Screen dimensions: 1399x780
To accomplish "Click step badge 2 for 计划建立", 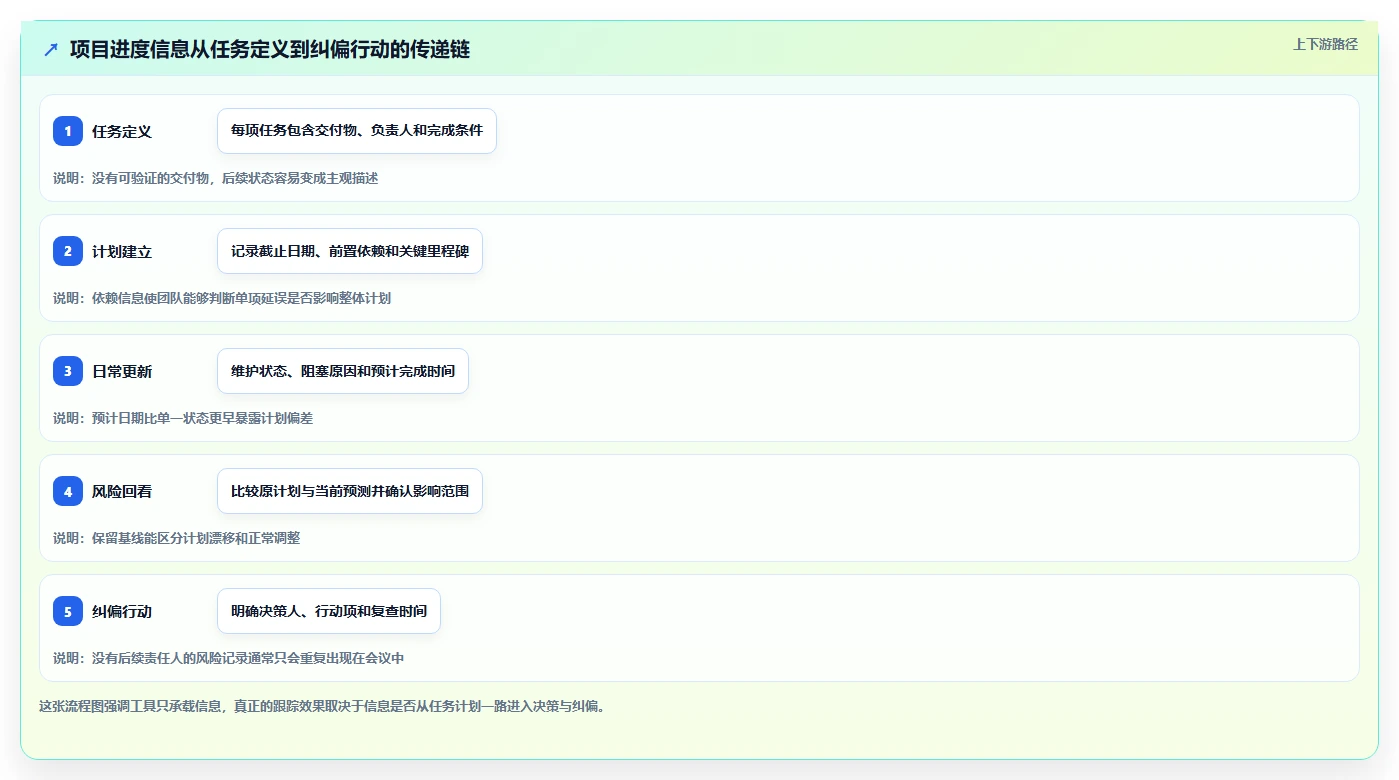I will [x=68, y=251].
